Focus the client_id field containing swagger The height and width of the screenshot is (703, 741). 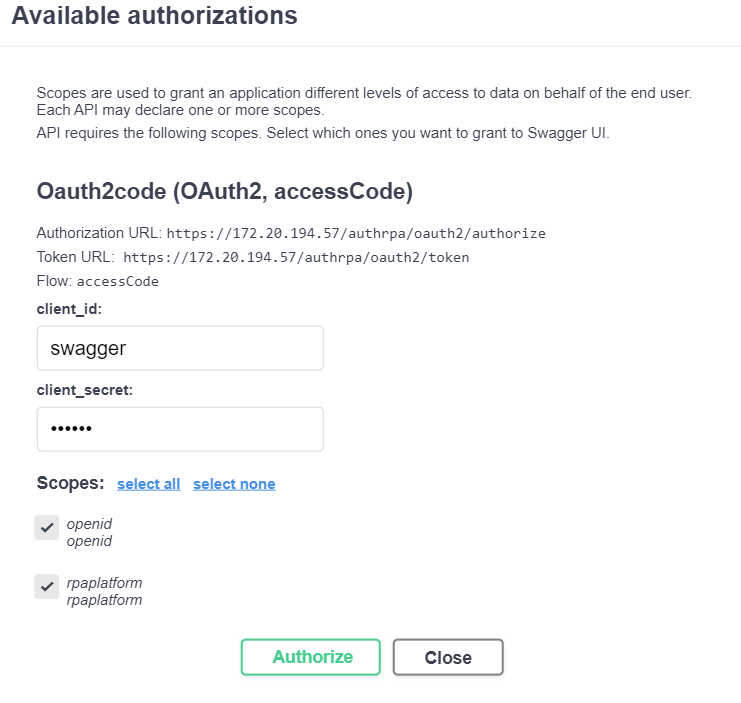pos(180,348)
